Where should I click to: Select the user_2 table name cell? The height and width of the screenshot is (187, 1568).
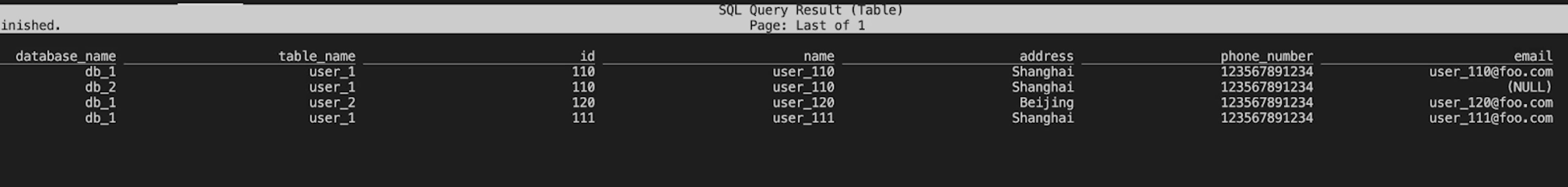click(332, 102)
